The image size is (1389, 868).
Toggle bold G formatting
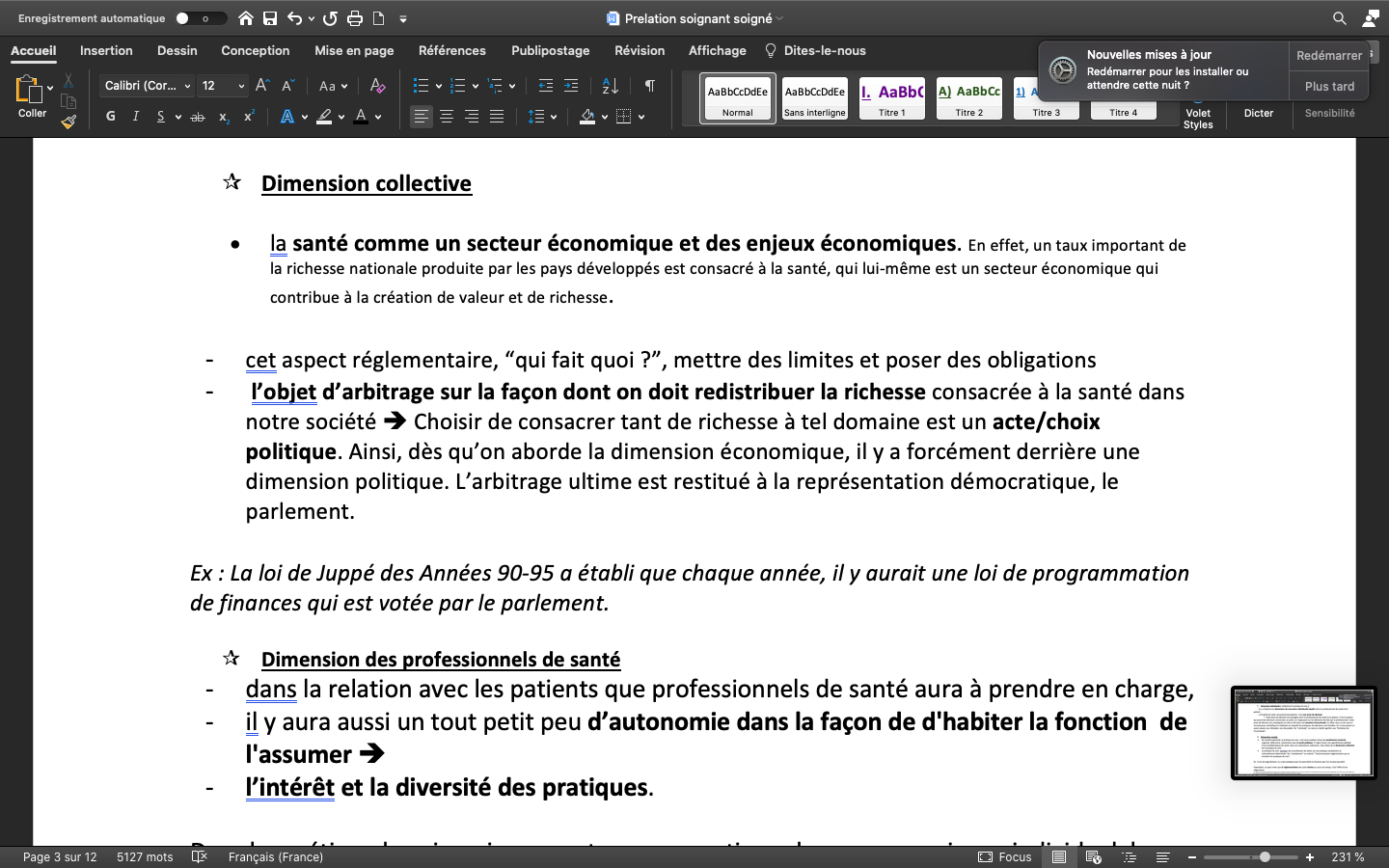pyautogui.click(x=111, y=117)
